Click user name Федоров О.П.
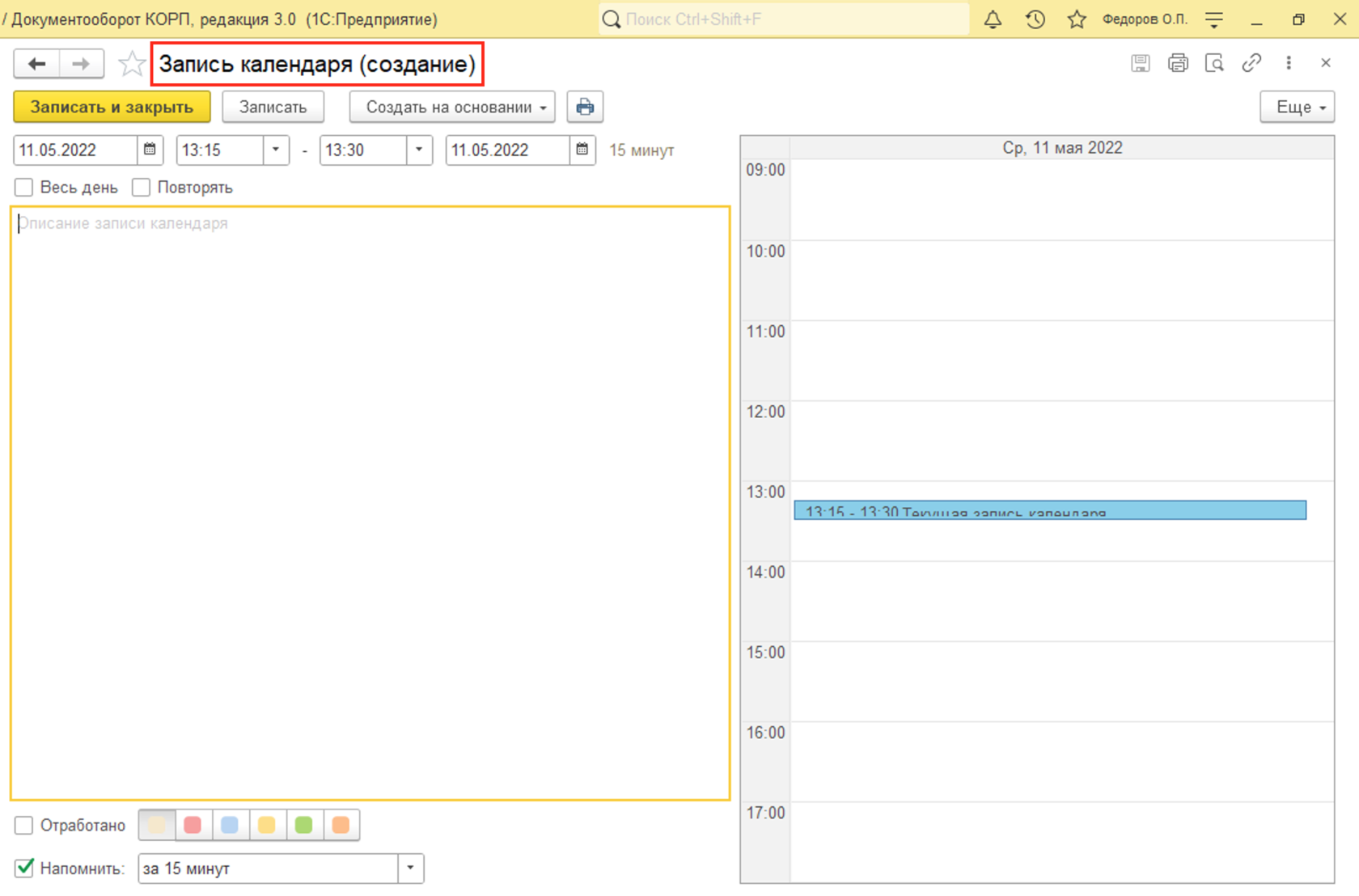1359x896 pixels. tap(1145, 19)
